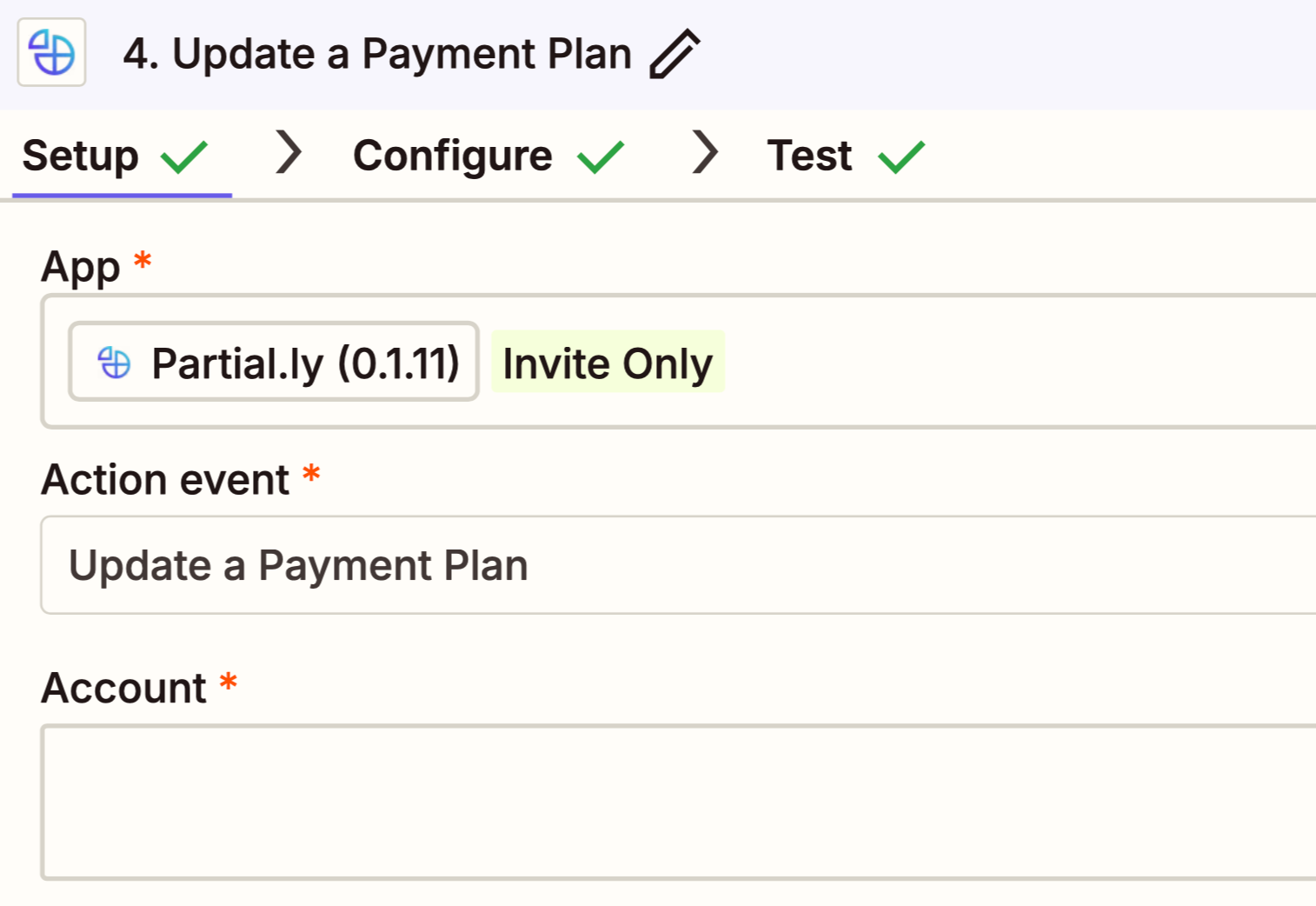Click the App field label
The image size is (1316, 906).
coord(81,266)
